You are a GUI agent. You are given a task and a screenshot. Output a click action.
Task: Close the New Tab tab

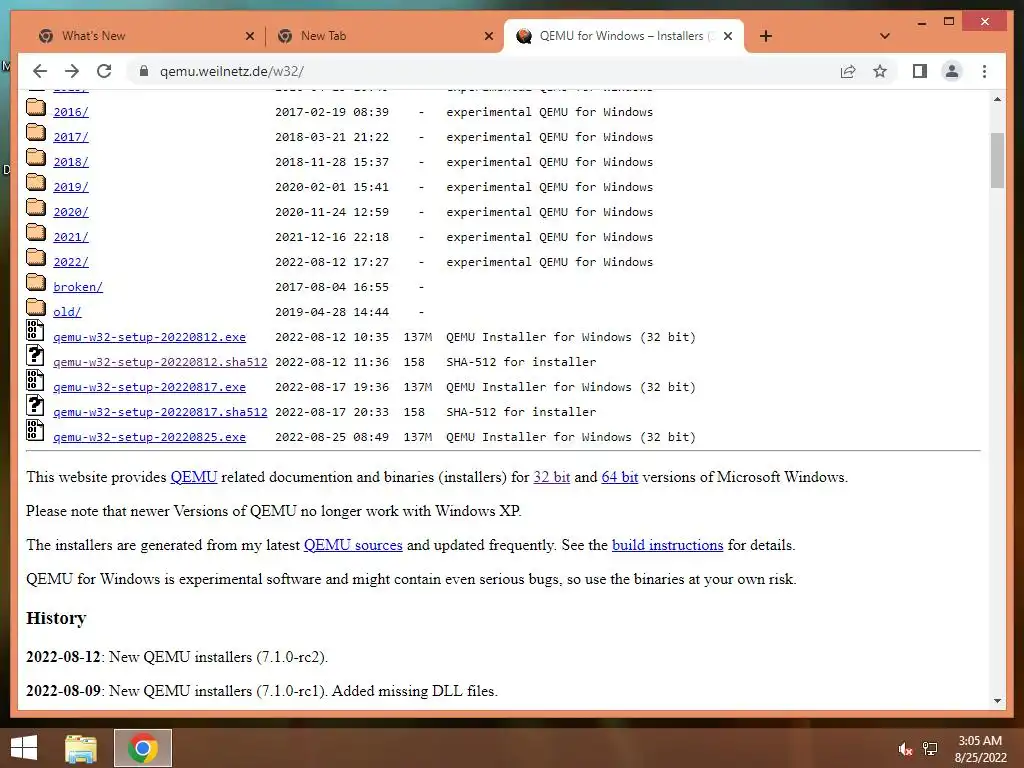click(x=488, y=36)
